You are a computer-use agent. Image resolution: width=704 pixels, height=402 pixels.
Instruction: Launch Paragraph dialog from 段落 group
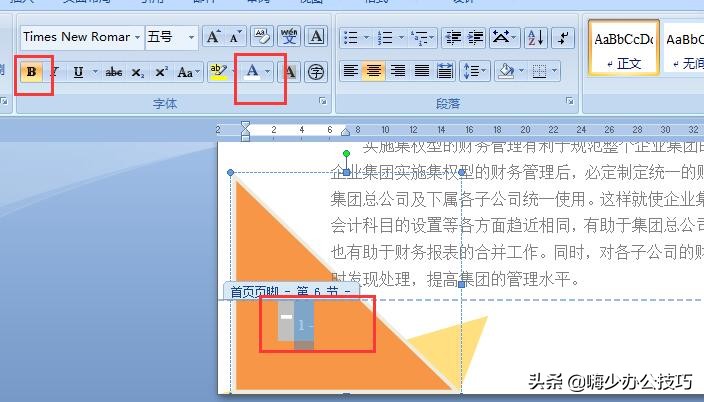pyautogui.click(x=570, y=101)
